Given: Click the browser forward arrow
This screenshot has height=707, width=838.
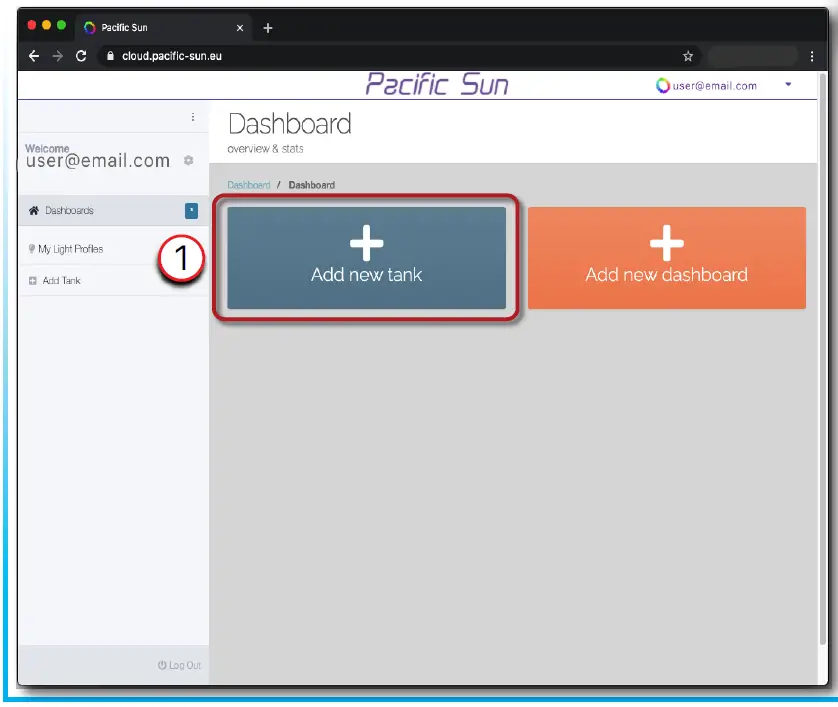Looking at the screenshot, I should coord(58,56).
